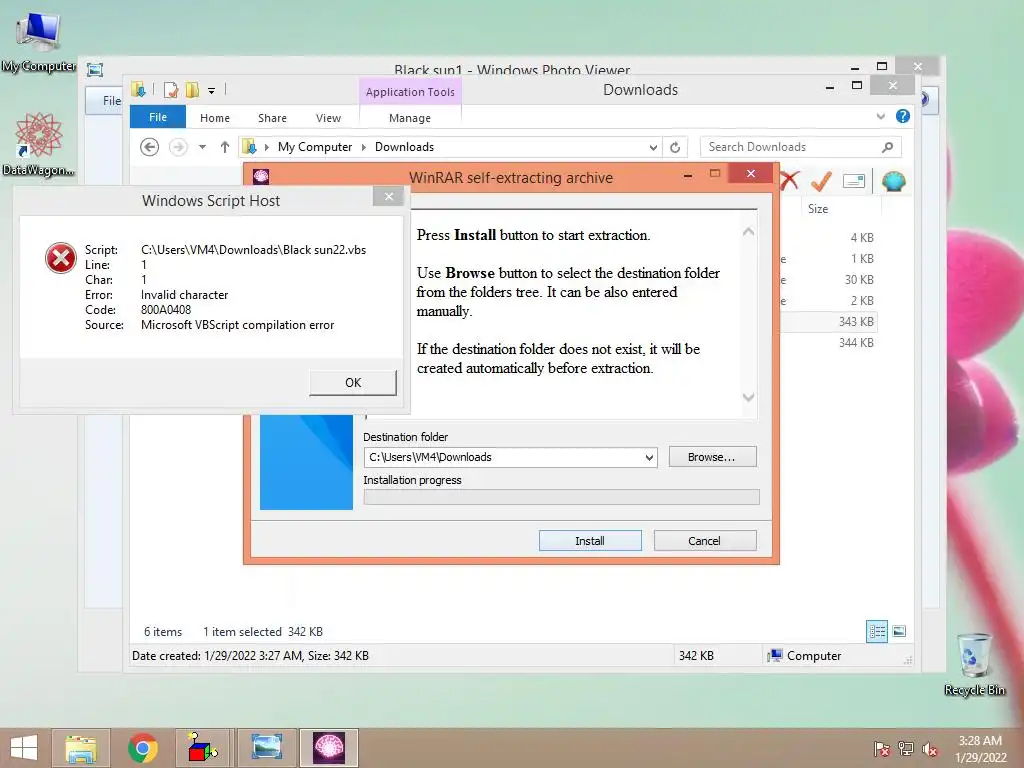
Task: Open the Explorer Help question mark icon
Action: click(903, 116)
